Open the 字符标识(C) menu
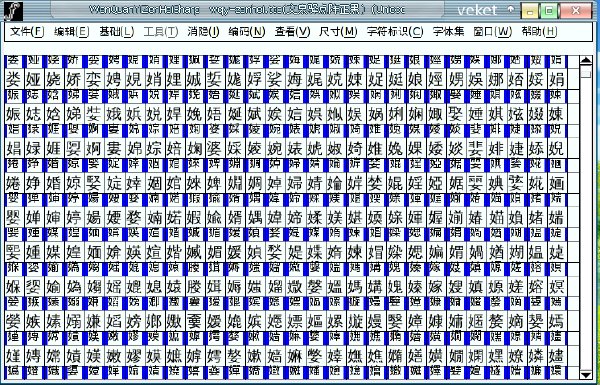This screenshot has height=385, width=600. pos(395,31)
